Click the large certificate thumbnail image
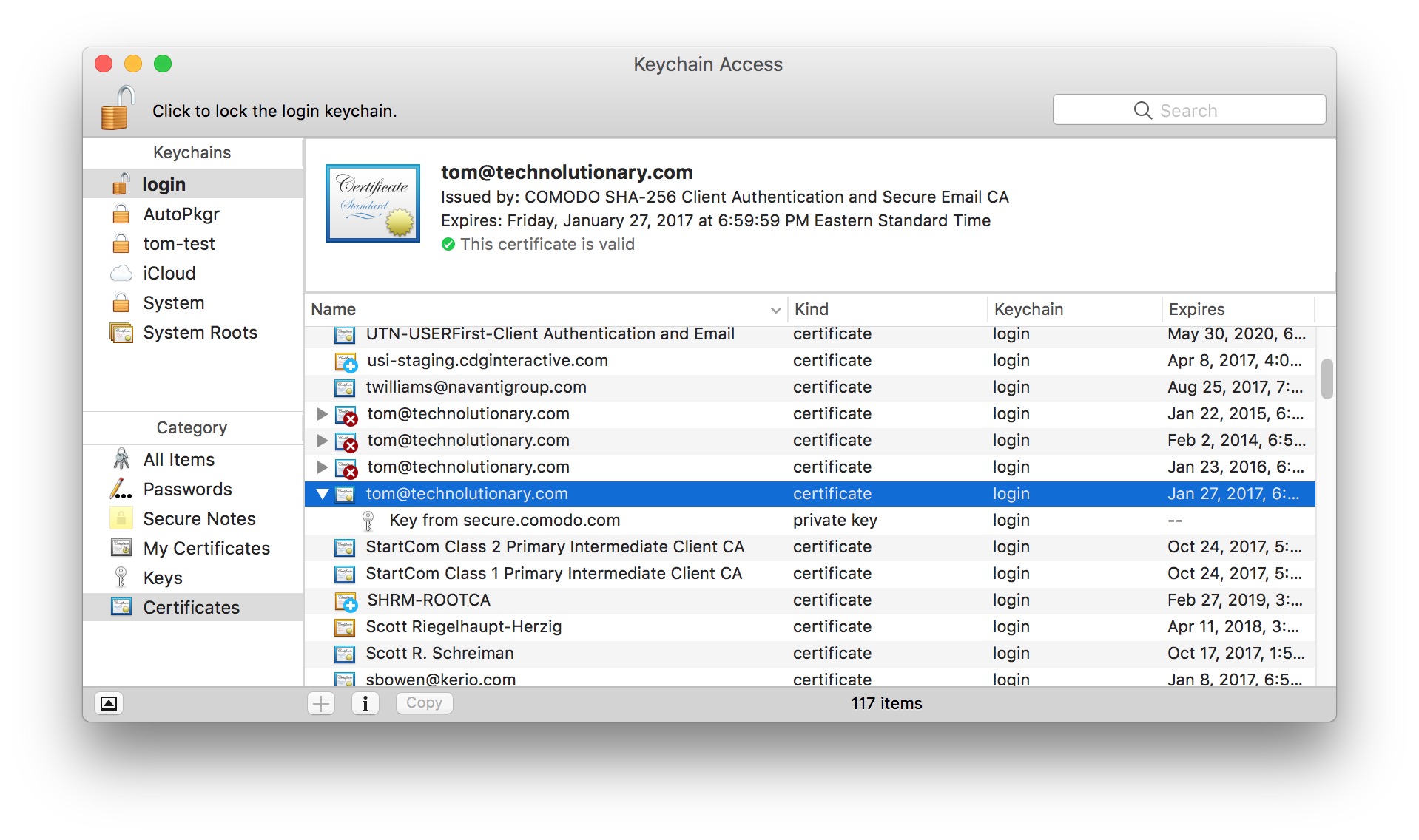 [x=373, y=203]
